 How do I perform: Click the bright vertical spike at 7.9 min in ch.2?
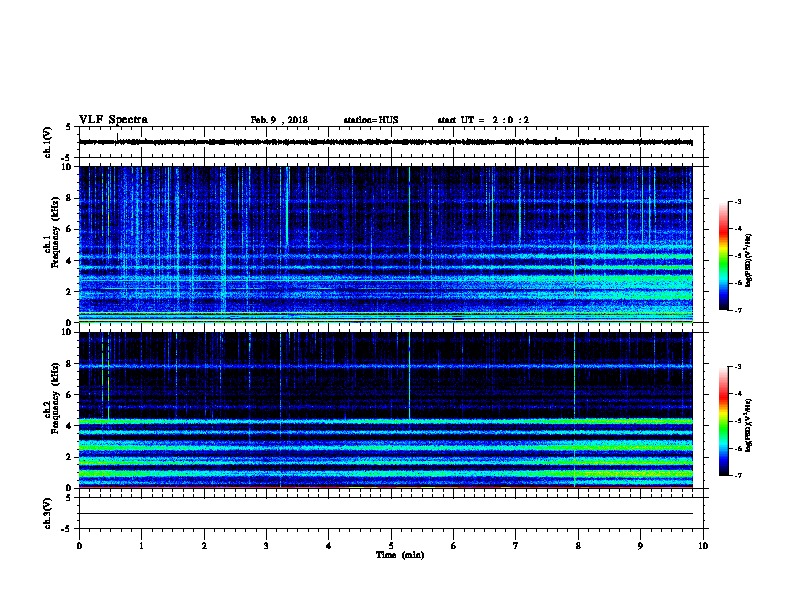tap(574, 410)
